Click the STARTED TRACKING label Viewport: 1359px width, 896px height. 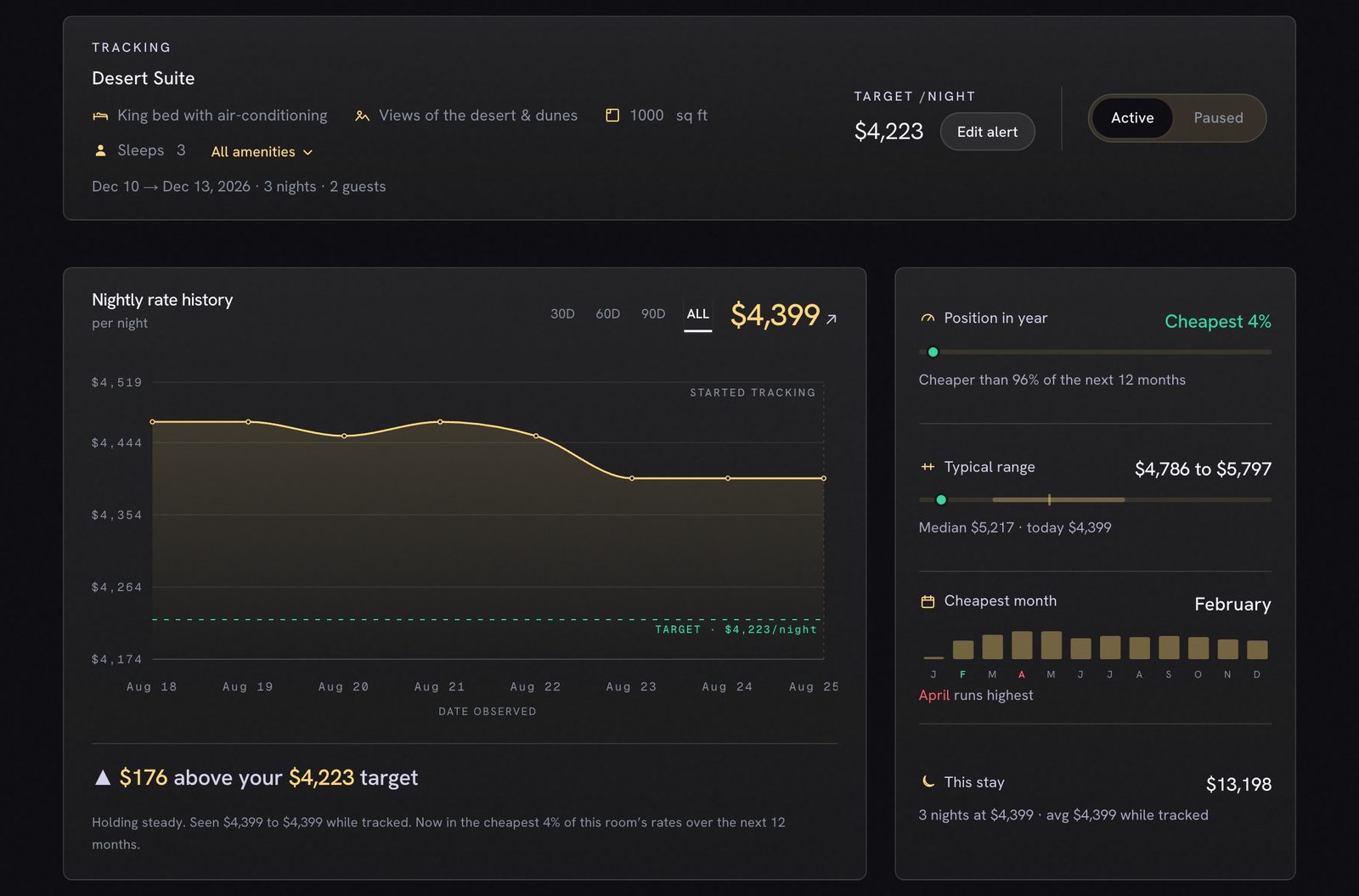753,392
